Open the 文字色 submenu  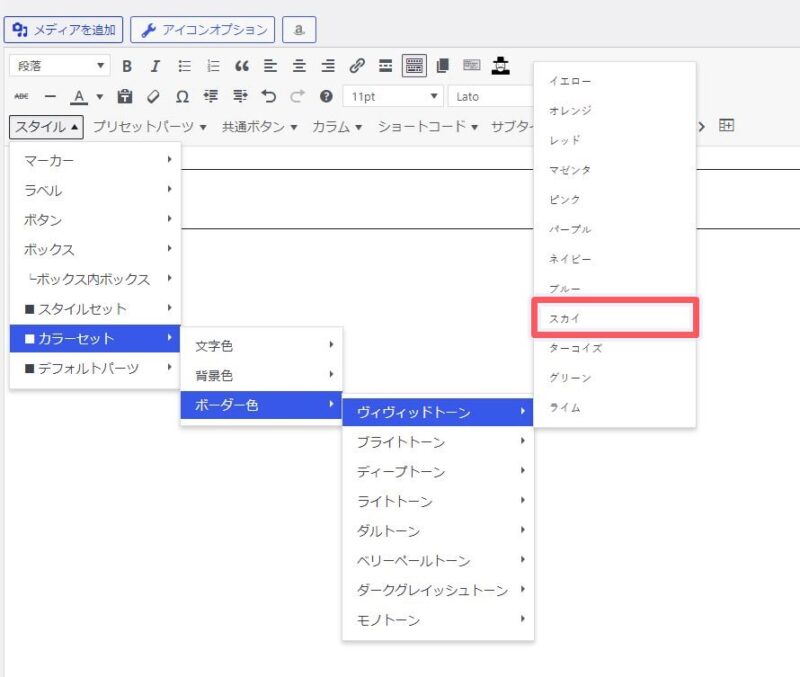tap(261, 346)
